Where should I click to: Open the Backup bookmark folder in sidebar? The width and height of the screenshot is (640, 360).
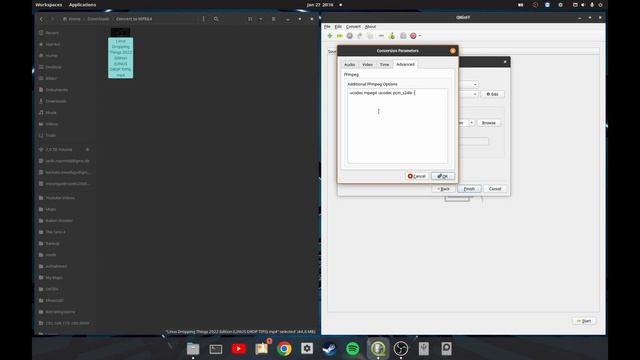point(52,244)
